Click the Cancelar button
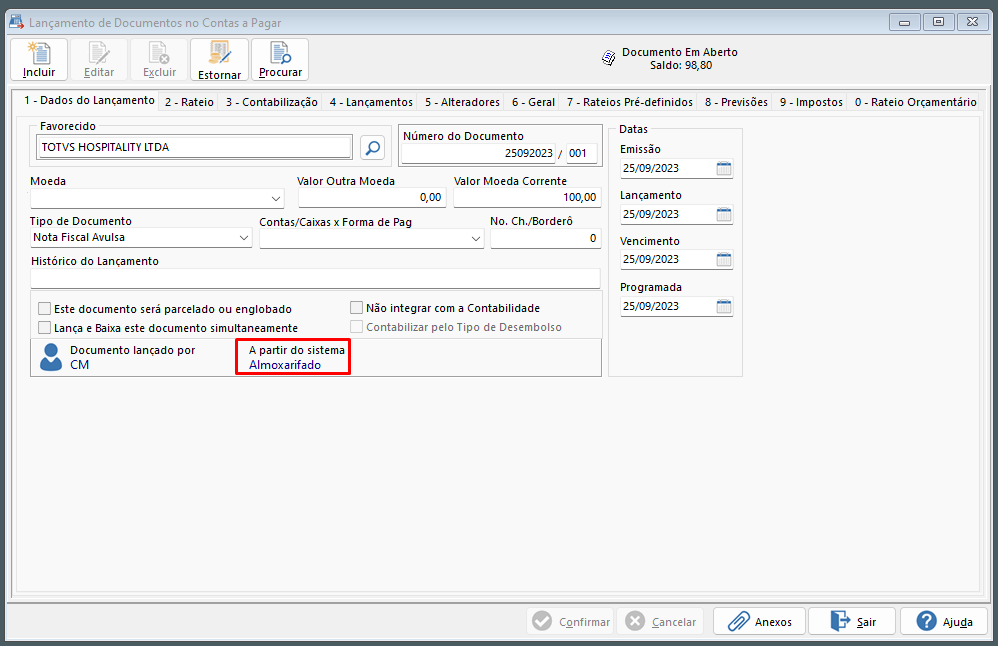The width and height of the screenshot is (998, 646). click(661, 621)
